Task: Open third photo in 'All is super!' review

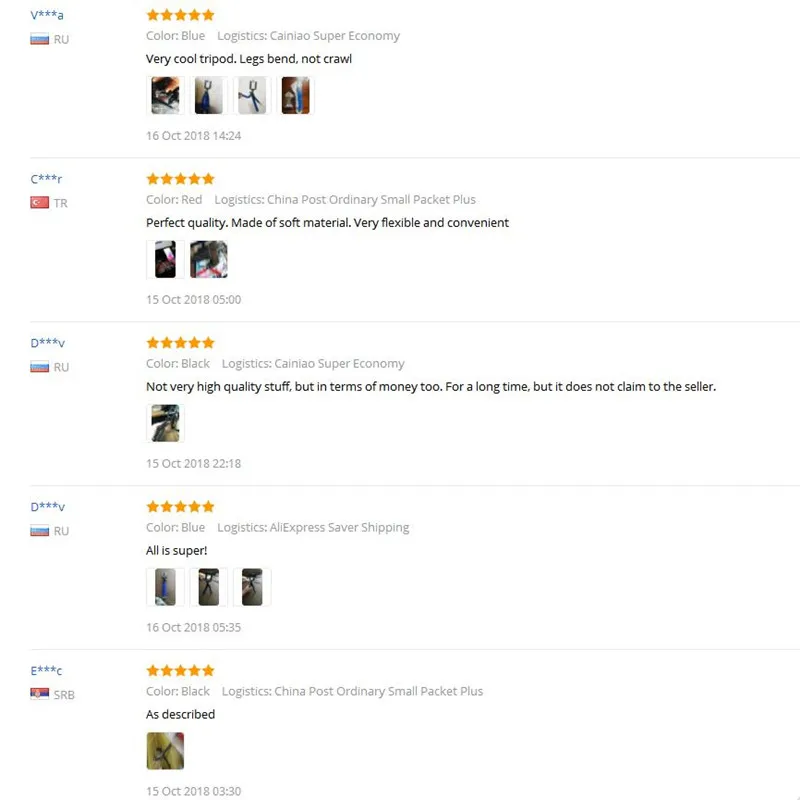Action: tap(252, 587)
